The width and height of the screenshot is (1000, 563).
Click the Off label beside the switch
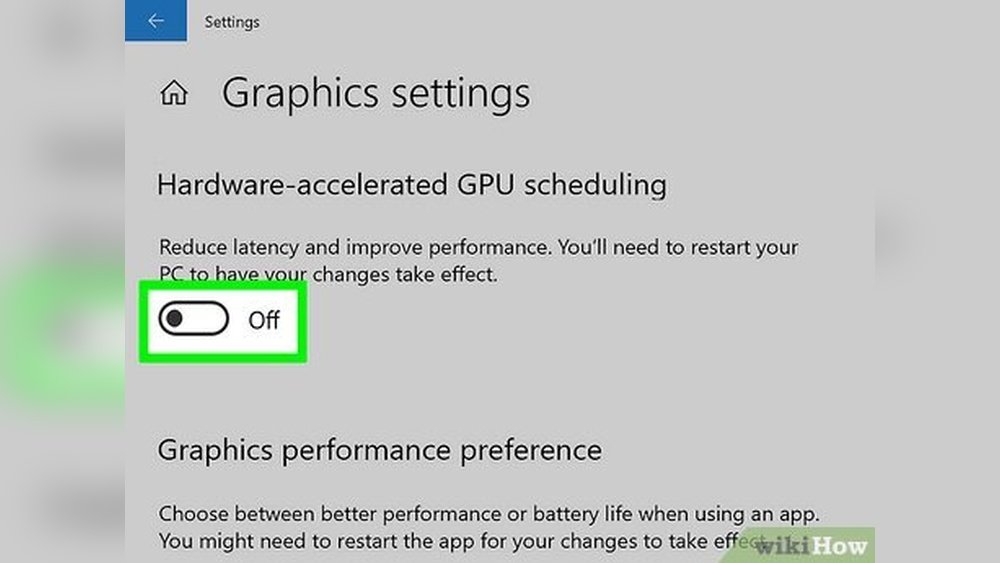264,321
